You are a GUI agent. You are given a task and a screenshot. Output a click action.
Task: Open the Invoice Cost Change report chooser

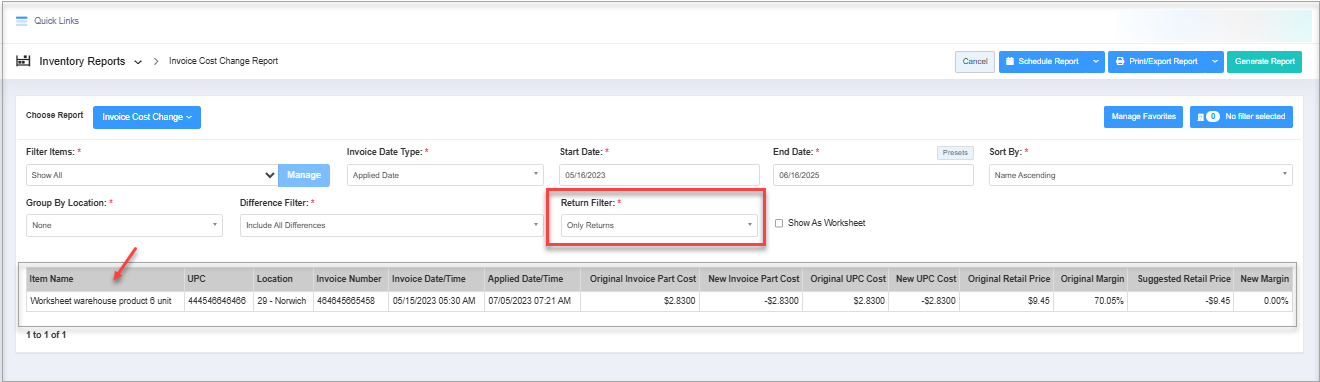(147, 117)
